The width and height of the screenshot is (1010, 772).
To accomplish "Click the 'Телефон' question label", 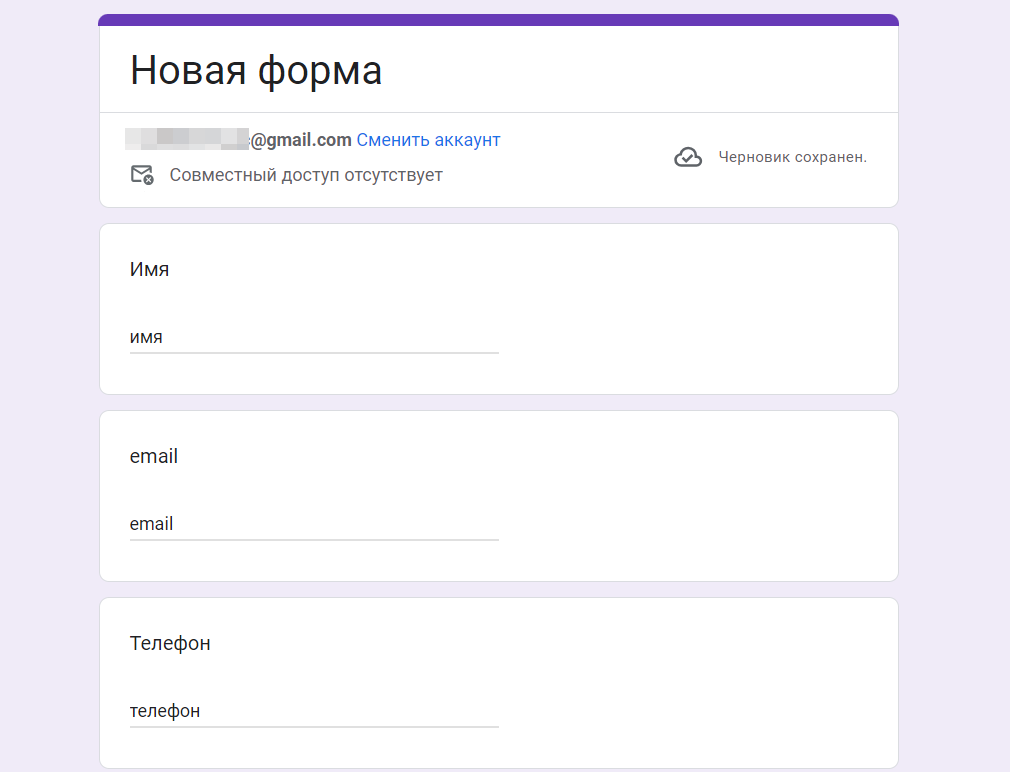I will pyautogui.click(x=170, y=643).
